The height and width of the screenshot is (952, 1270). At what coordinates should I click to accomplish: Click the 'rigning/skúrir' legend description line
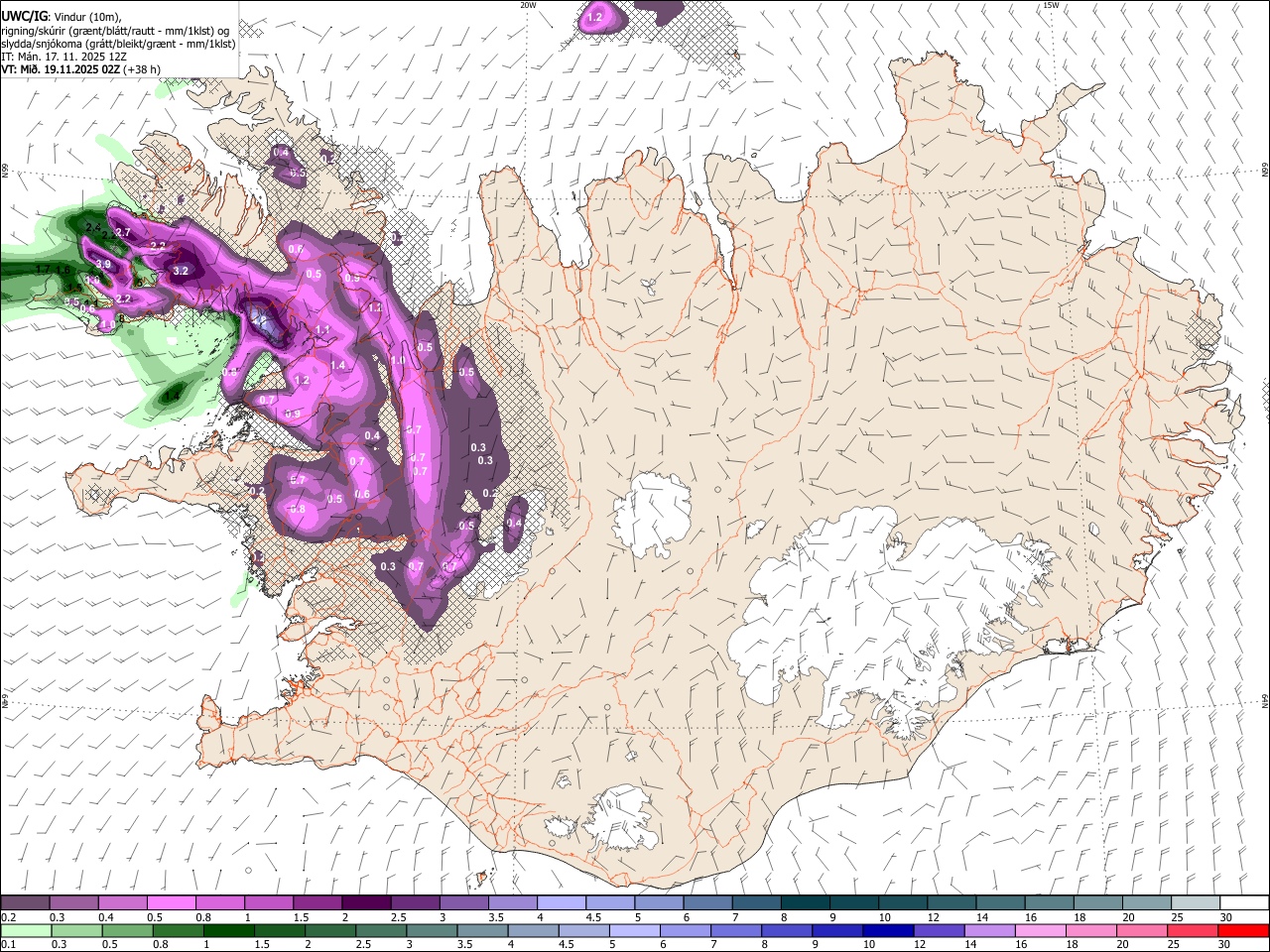(116, 31)
